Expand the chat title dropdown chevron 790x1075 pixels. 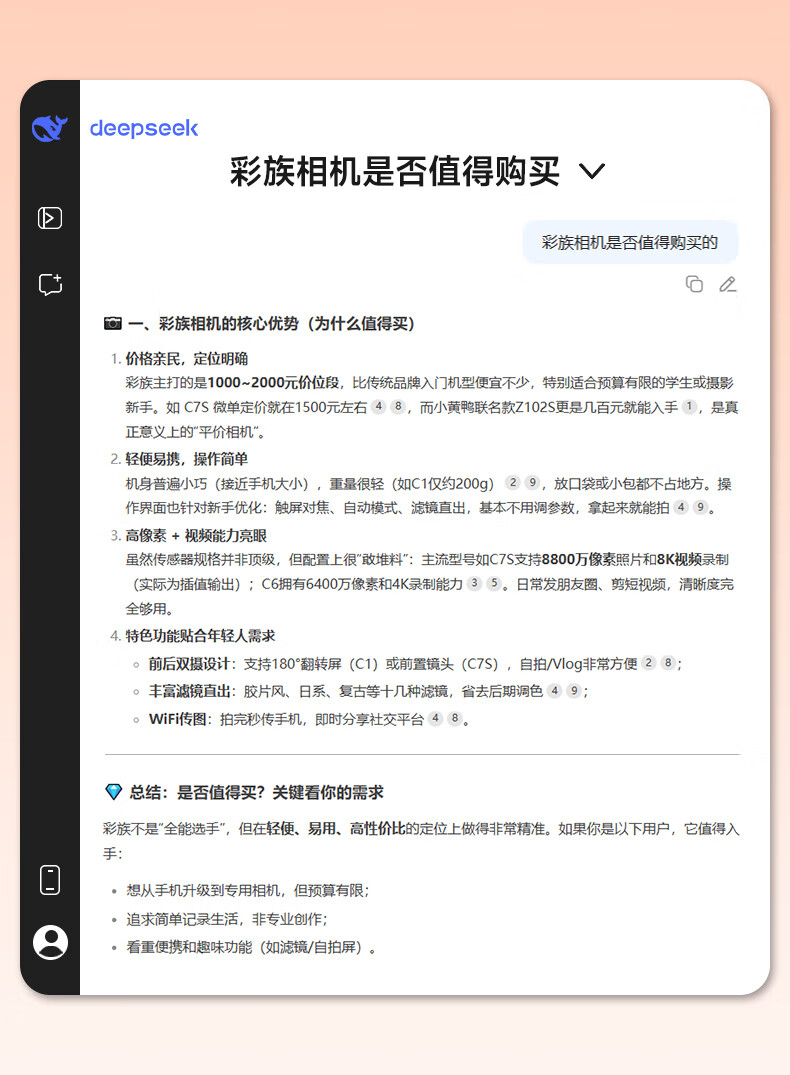pos(592,171)
